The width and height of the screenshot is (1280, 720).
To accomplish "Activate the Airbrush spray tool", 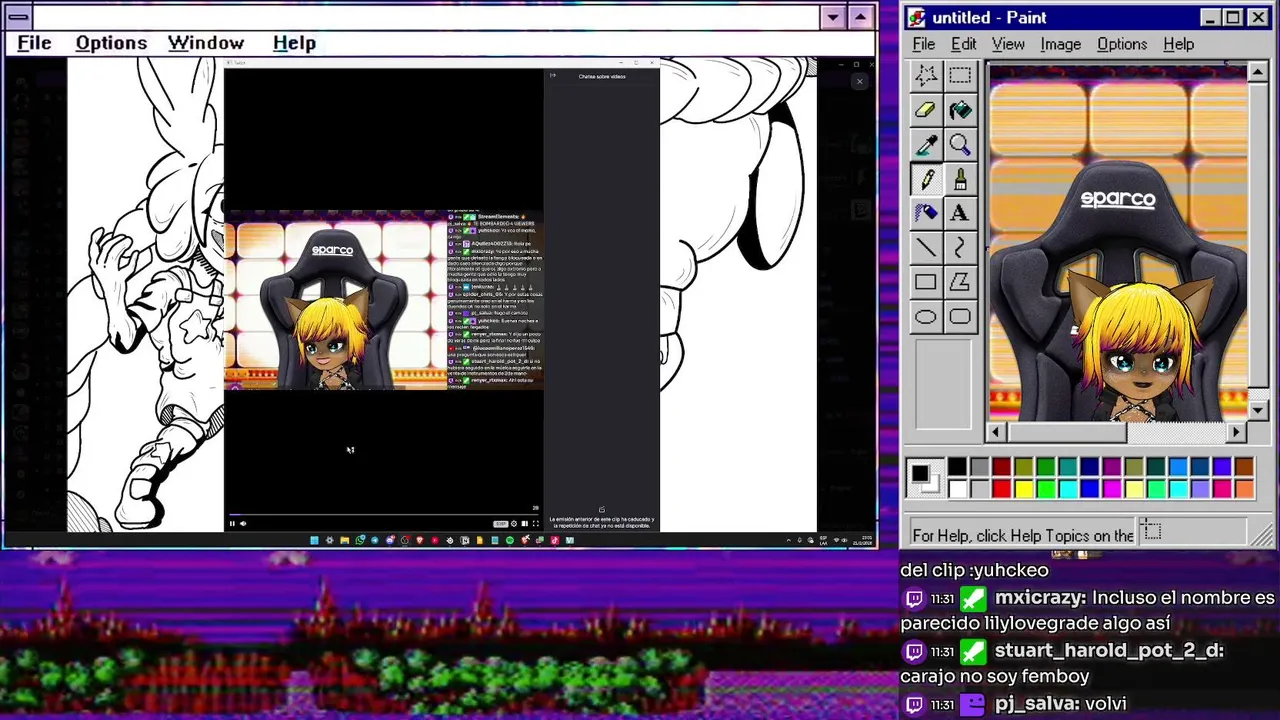I will pyautogui.click(x=926, y=213).
